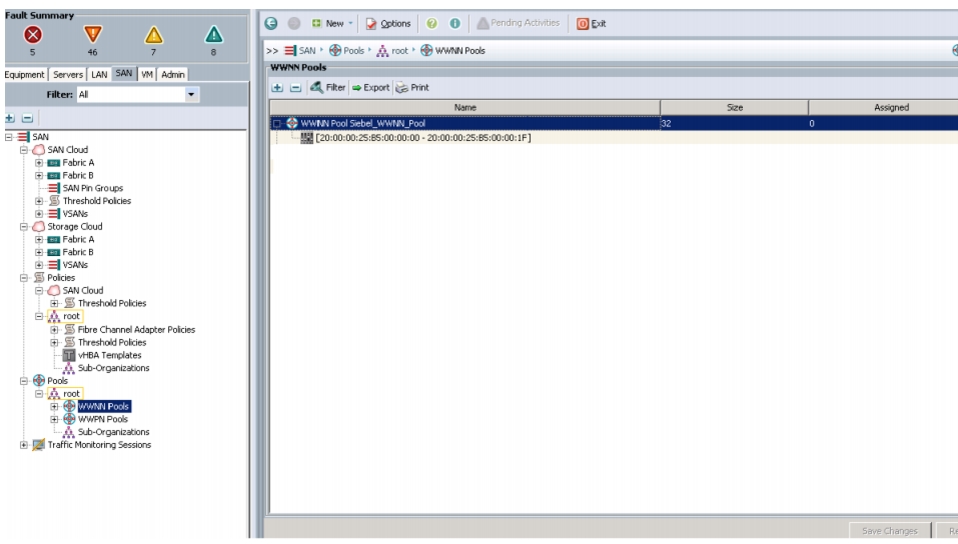The width and height of the screenshot is (958, 544).
Task: Click the major faults orange triangle icon
Action: 92,35
